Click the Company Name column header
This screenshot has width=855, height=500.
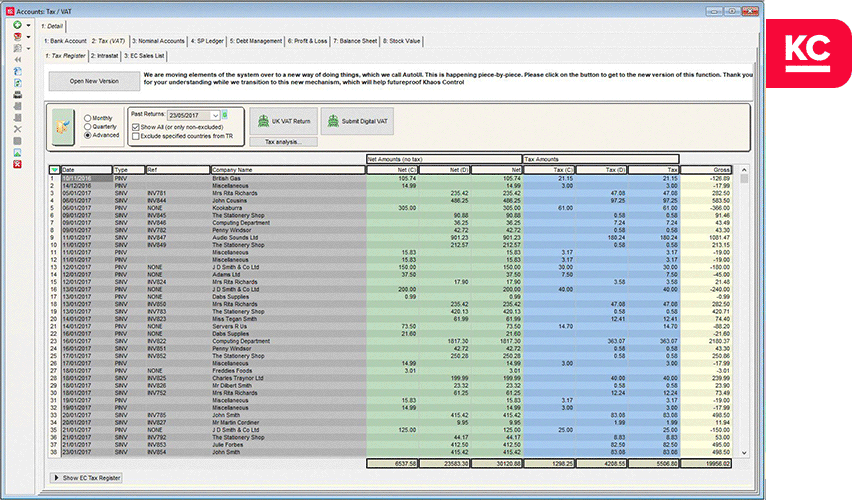pos(288,170)
